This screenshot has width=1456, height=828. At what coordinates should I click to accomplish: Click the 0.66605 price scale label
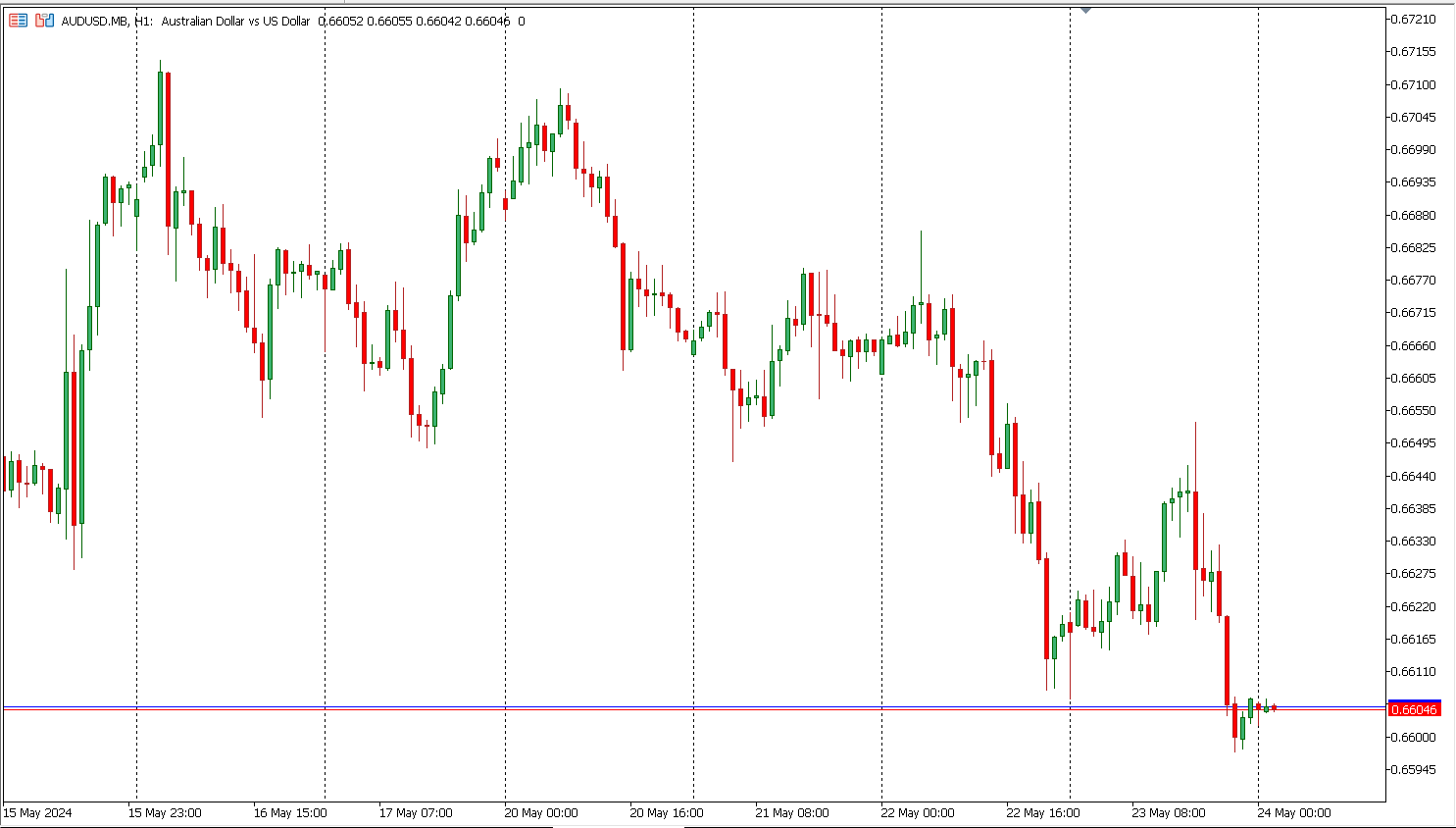pyautogui.click(x=1414, y=379)
